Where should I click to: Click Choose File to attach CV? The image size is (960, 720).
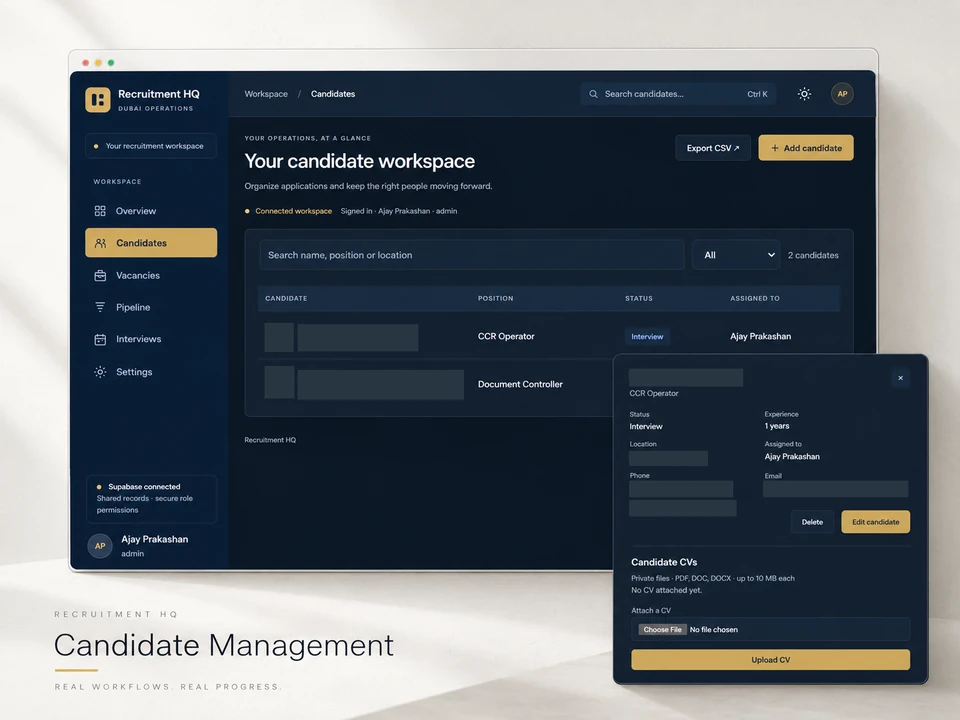(662, 629)
